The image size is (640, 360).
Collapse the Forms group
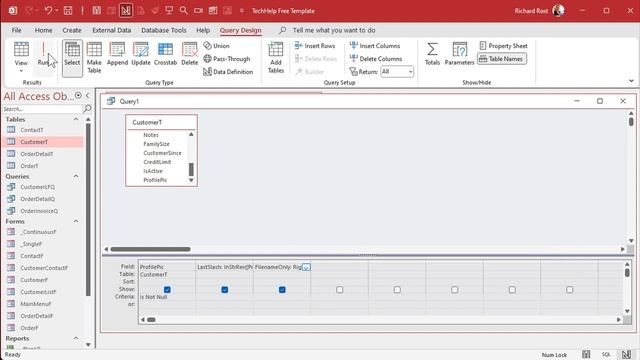click(x=76, y=221)
